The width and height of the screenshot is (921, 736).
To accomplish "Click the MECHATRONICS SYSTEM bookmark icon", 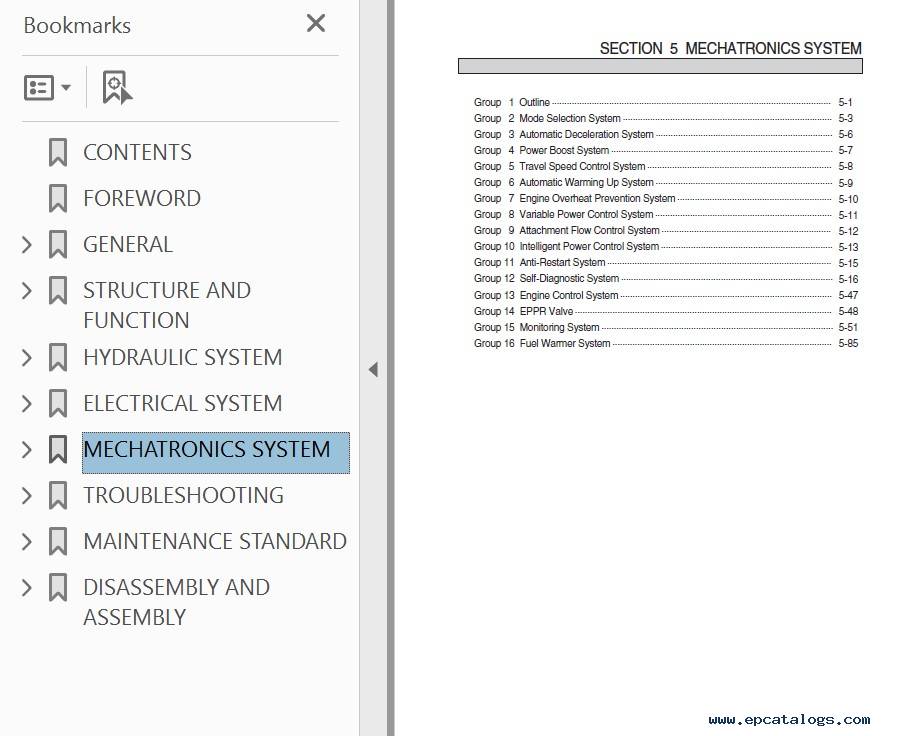I will pos(58,449).
